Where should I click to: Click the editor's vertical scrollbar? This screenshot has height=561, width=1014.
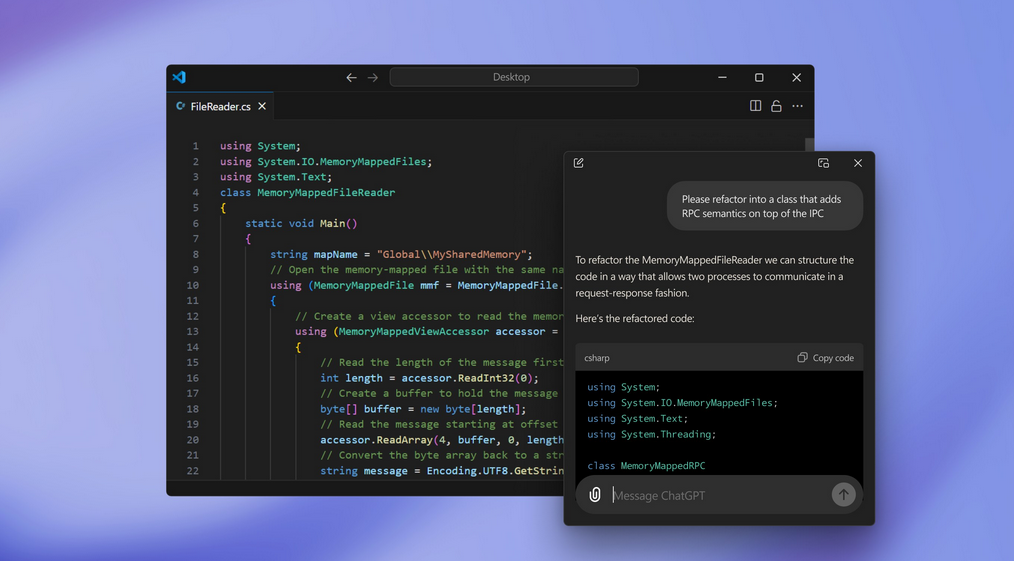[x=809, y=145]
